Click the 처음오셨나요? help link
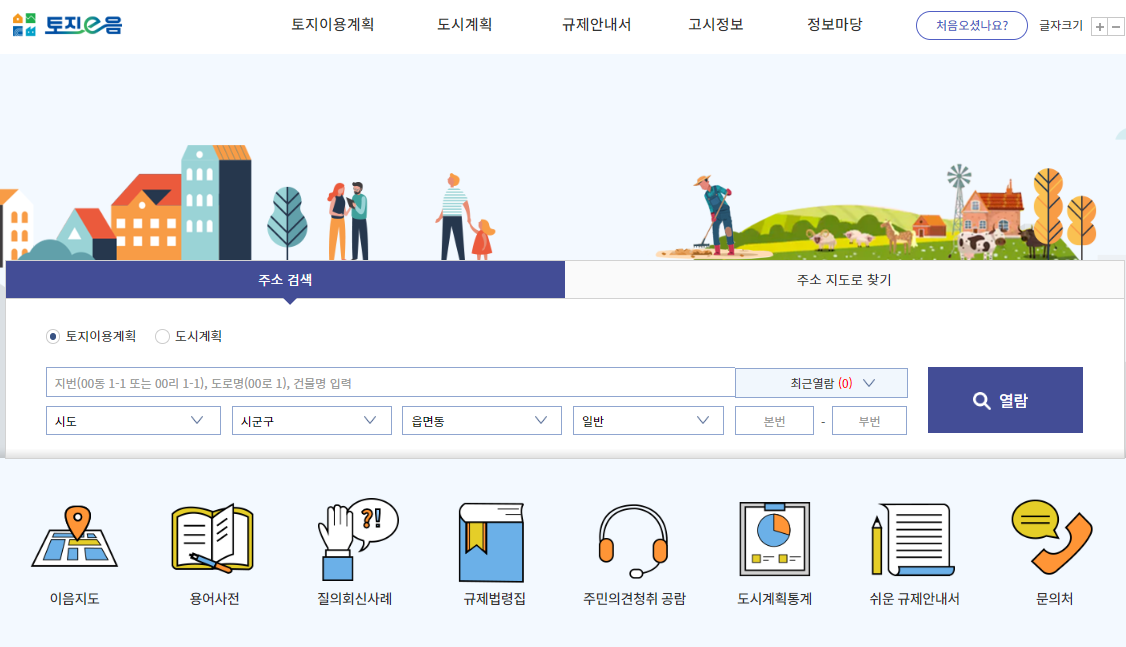The image size is (1126, 647). [x=970, y=25]
